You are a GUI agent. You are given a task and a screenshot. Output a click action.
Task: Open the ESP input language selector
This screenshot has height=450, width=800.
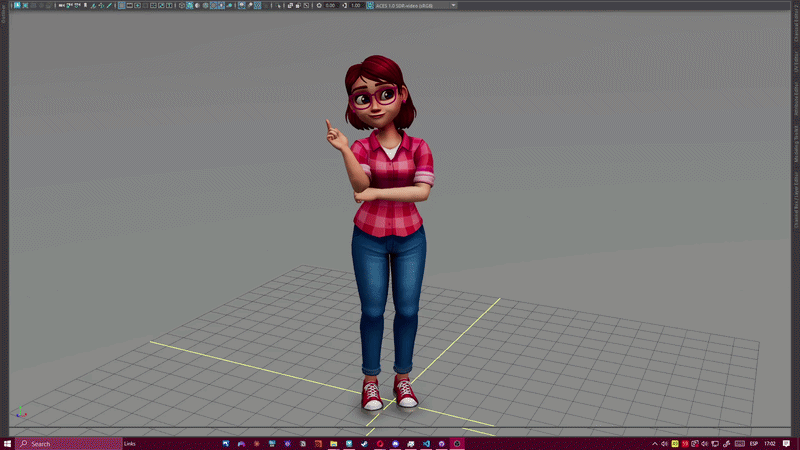click(753, 443)
